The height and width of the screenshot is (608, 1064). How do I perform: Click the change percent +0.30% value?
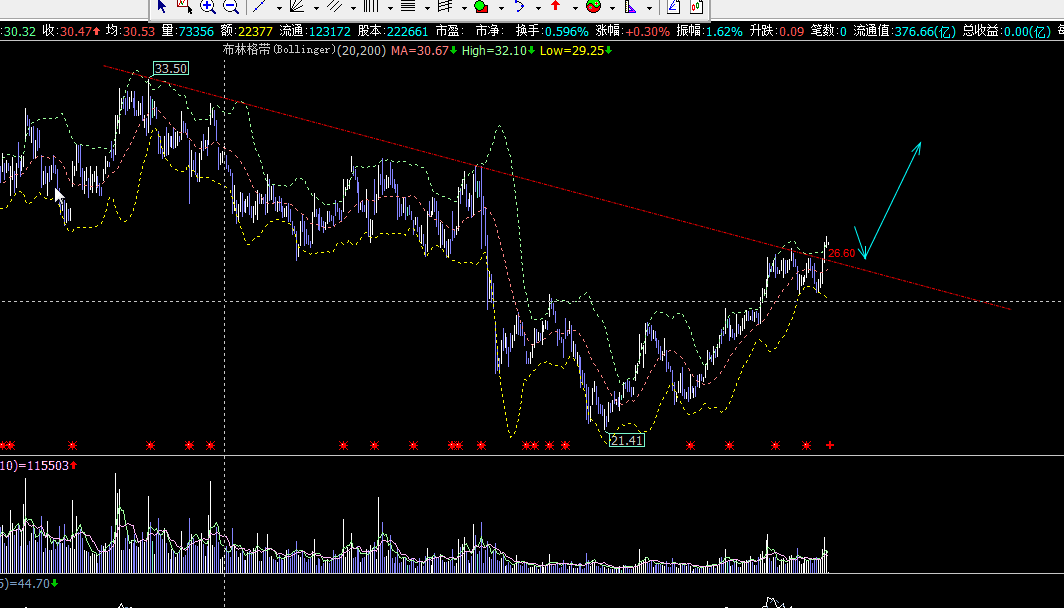click(x=647, y=31)
